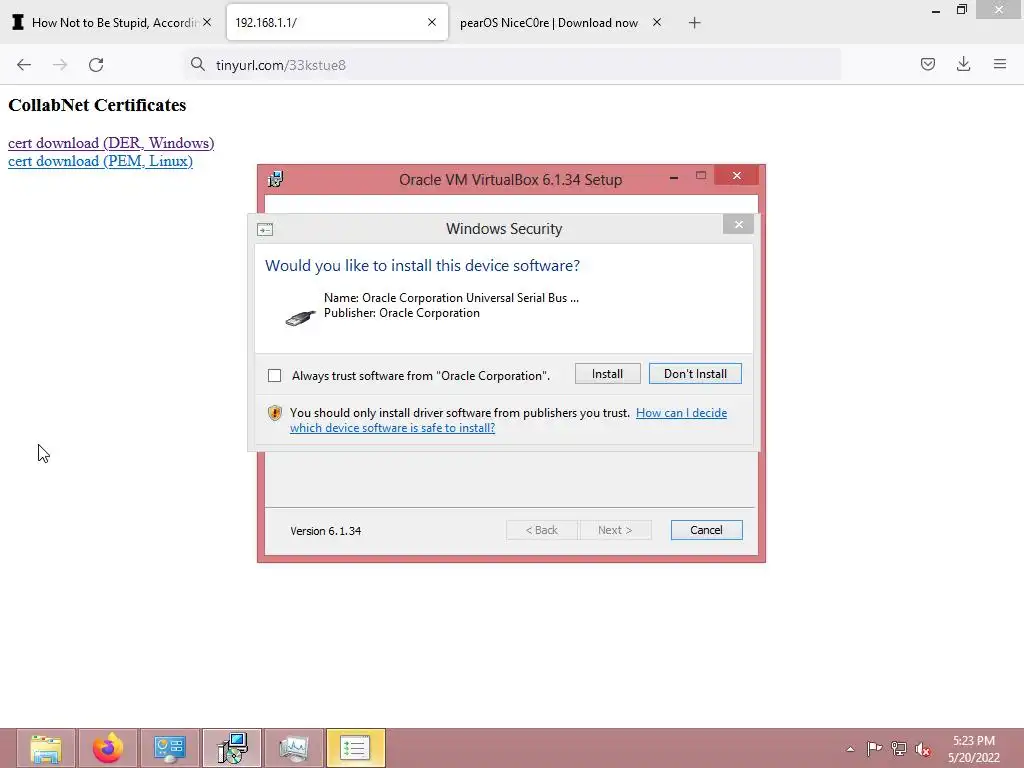Click the disabled Back button

[x=542, y=530]
